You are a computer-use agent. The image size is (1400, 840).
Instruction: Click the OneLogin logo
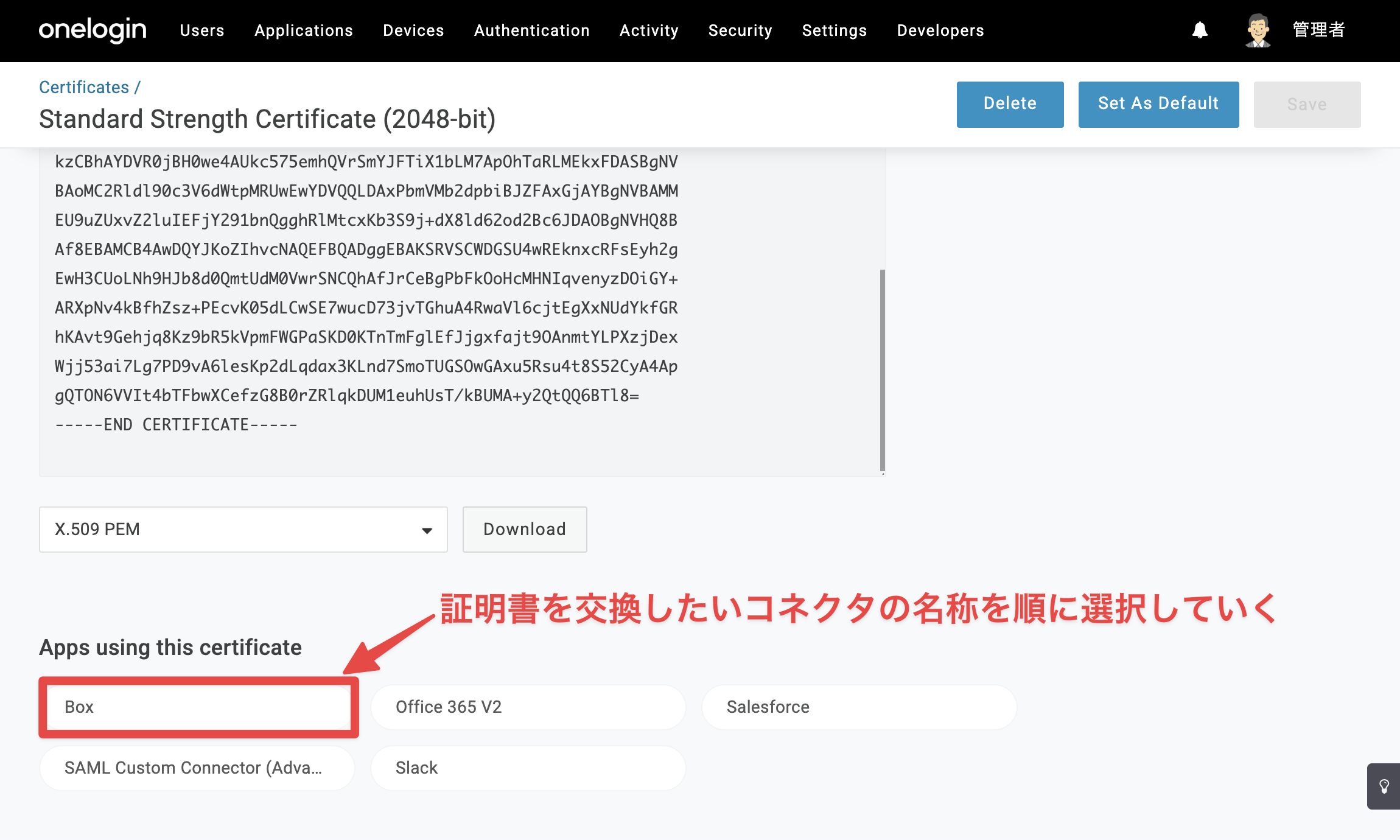[x=93, y=30]
